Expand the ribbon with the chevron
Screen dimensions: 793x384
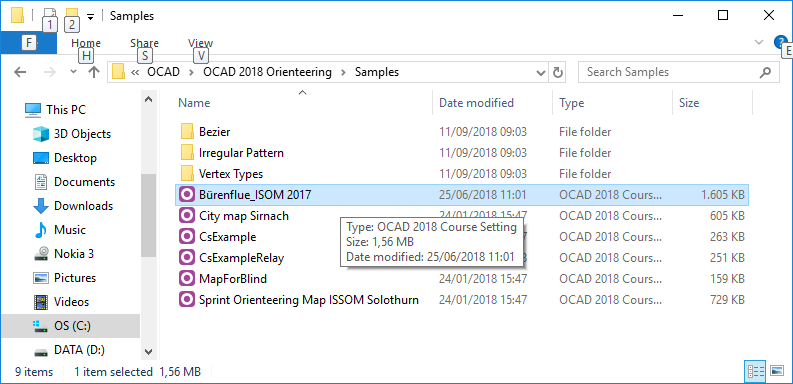759,42
